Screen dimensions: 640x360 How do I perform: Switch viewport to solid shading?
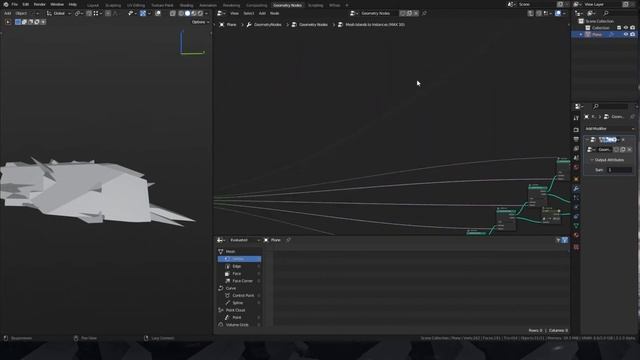187,13
